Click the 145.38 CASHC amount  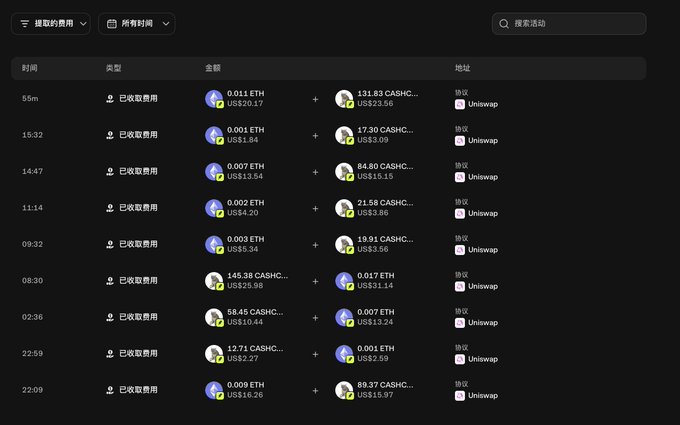pos(257,275)
